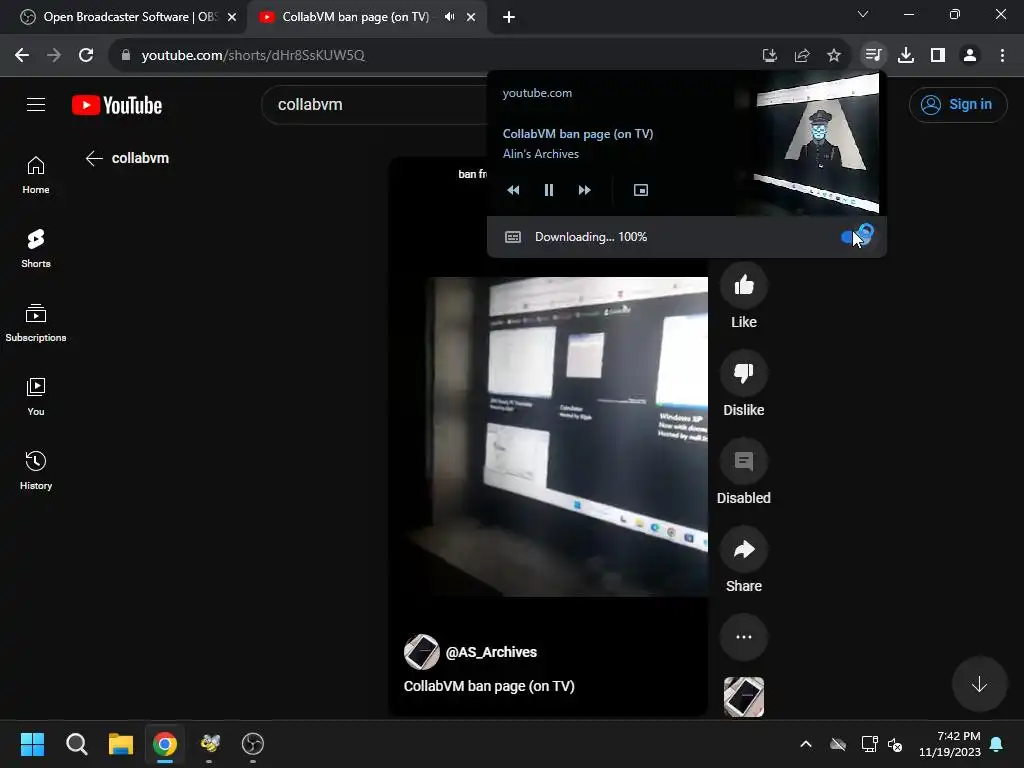
Task: Share this page from address bar
Action: point(802,55)
